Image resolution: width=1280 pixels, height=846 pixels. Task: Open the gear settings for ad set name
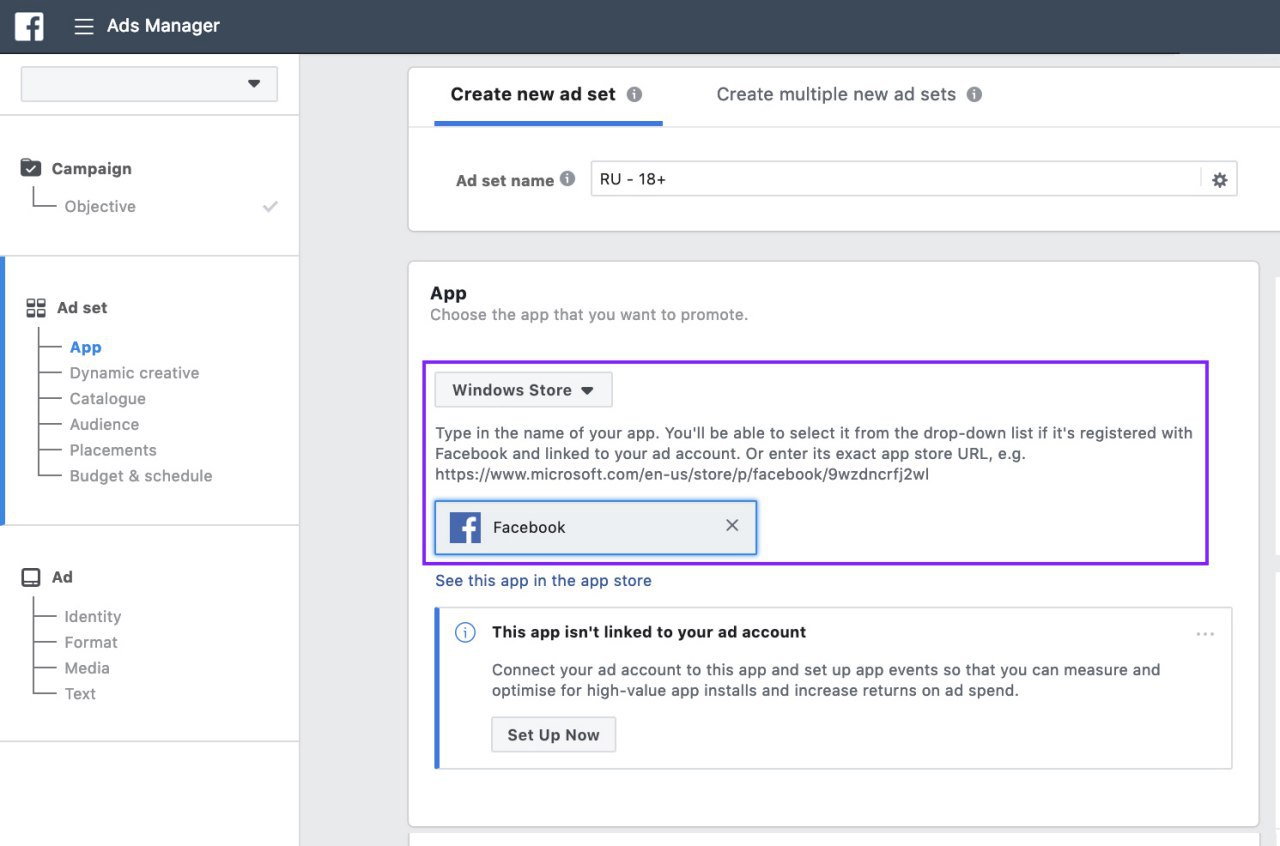[1219, 180]
